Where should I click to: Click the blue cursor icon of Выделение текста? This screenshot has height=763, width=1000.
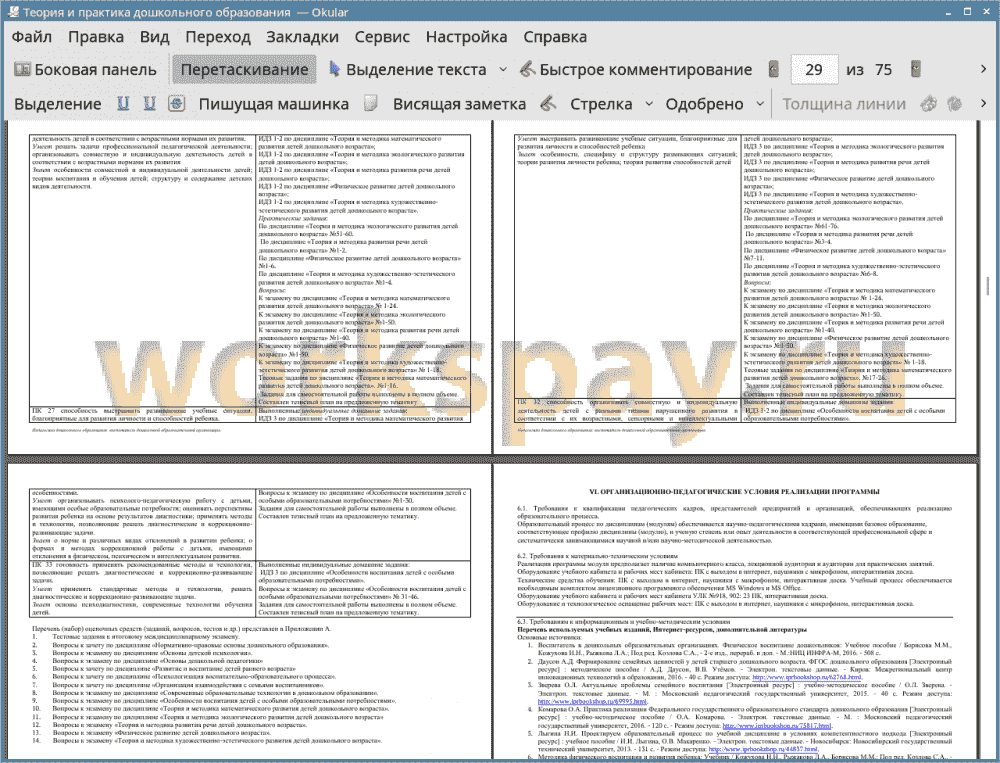(334, 69)
